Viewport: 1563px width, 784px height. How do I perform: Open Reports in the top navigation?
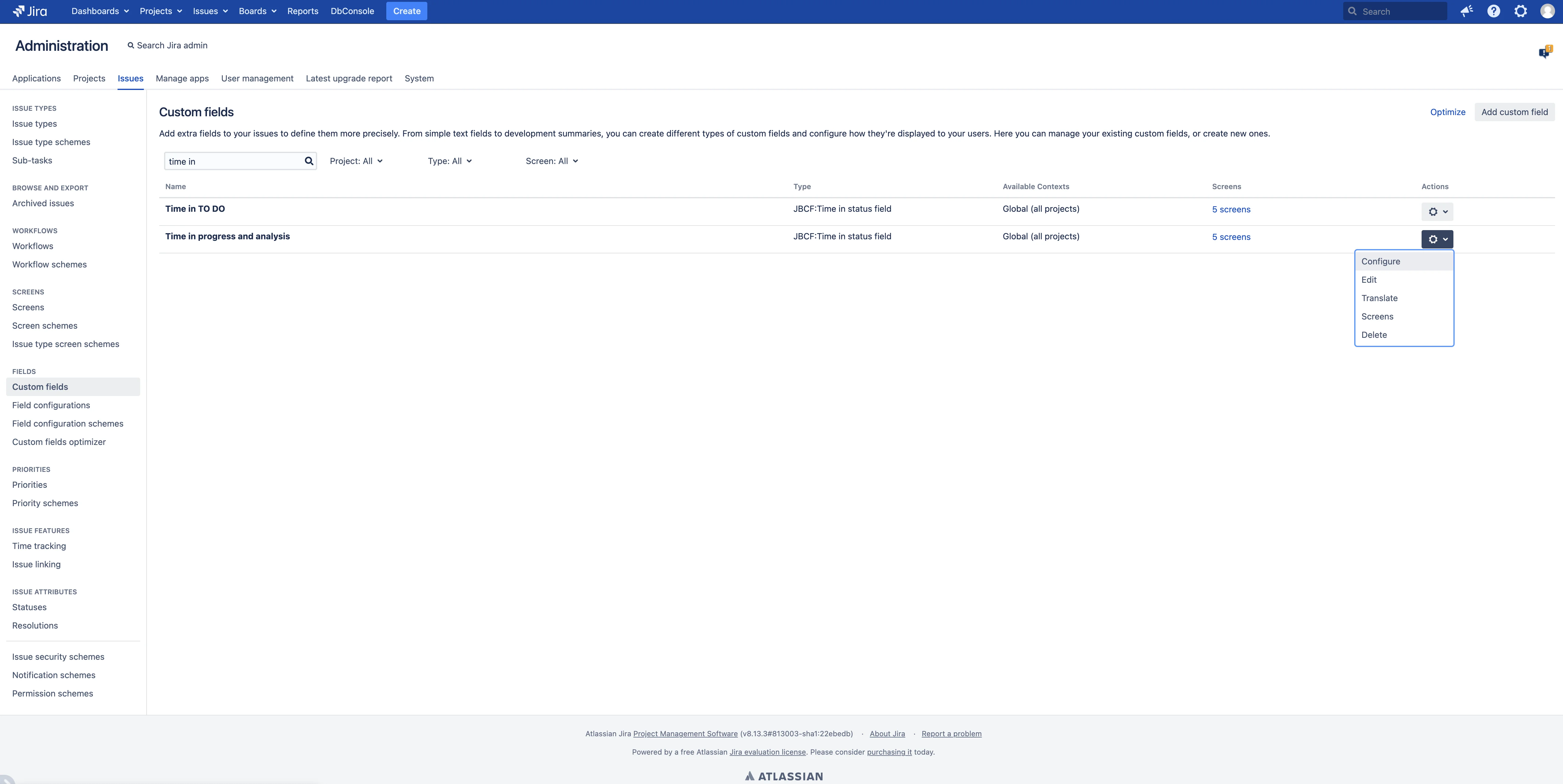303,11
